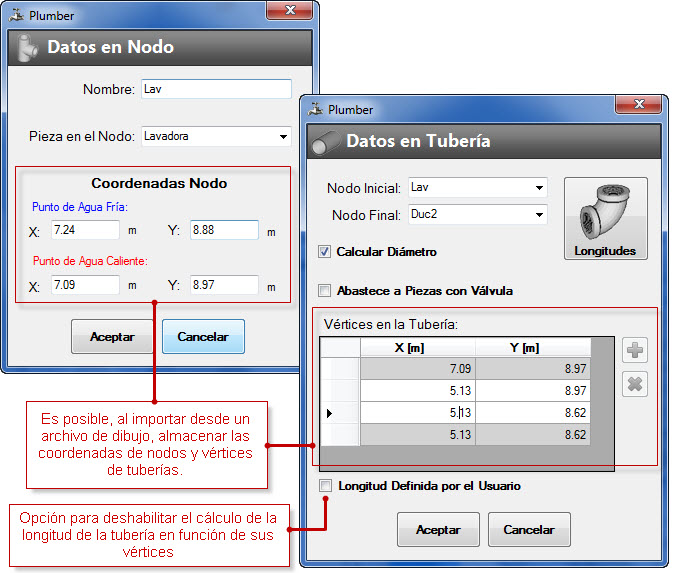Viewport: 690px width, 573px height.
Task: Enable Abastece a Piezas con Válvula checkbox
Action: tap(324, 291)
